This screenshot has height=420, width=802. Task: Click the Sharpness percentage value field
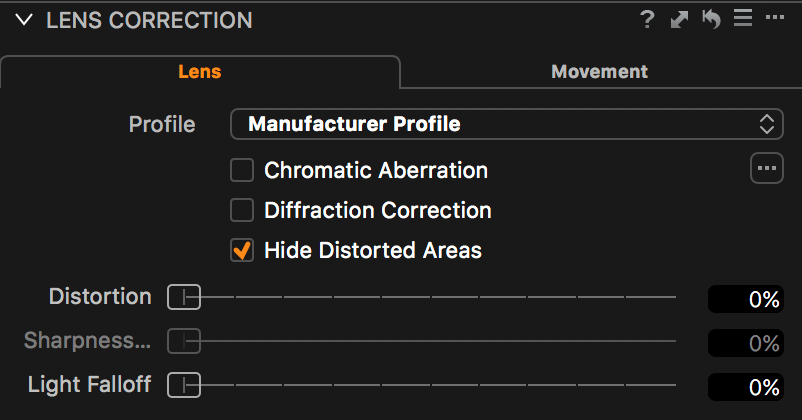click(746, 343)
